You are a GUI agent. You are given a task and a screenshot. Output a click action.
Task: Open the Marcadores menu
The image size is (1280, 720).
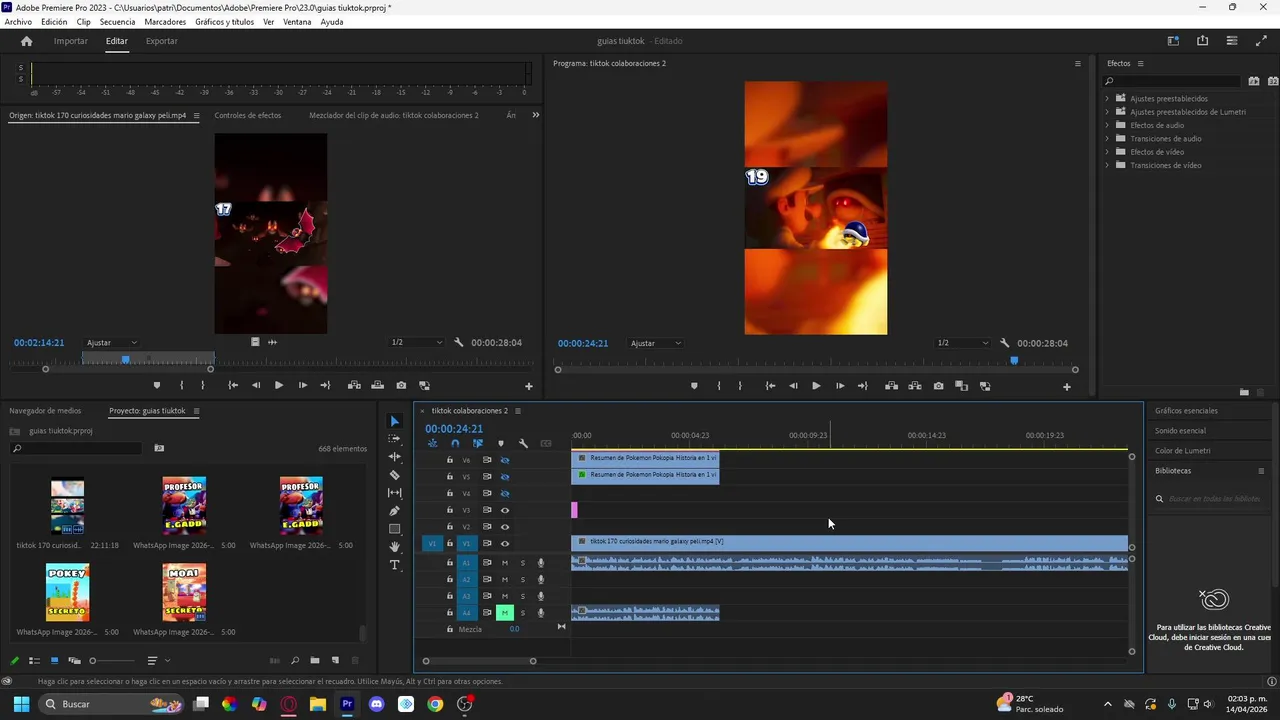(x=165, y=22)
